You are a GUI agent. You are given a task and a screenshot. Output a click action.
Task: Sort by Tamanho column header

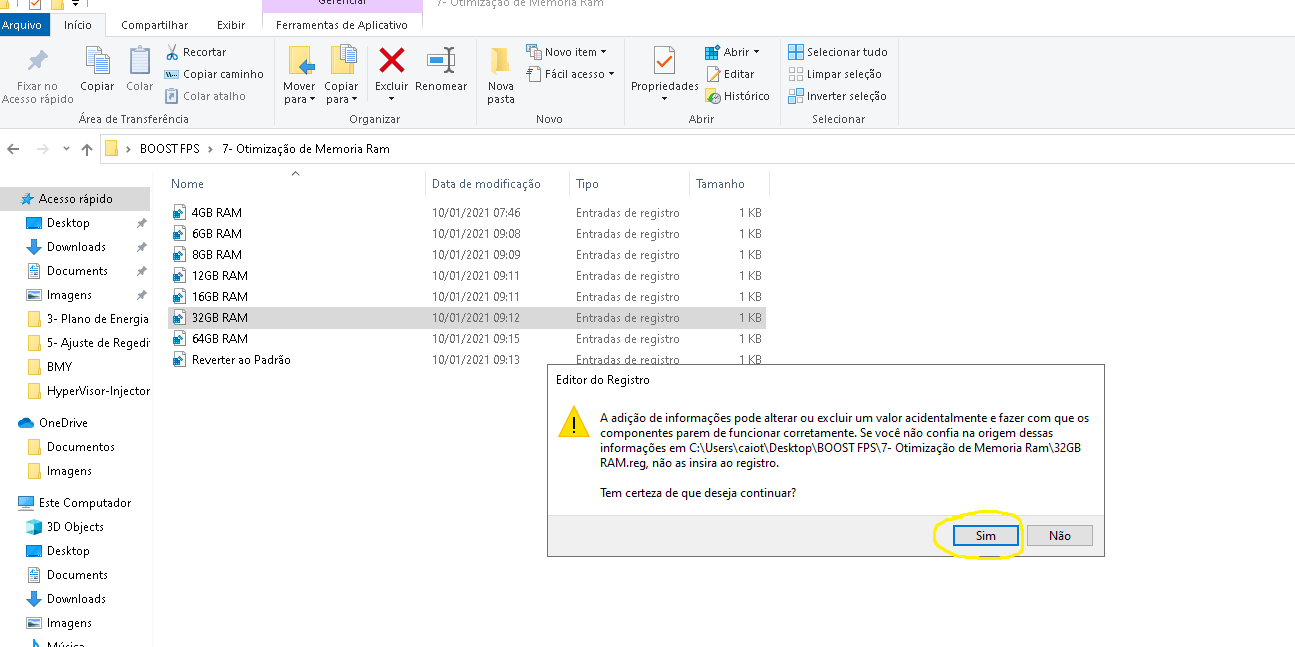720,184
